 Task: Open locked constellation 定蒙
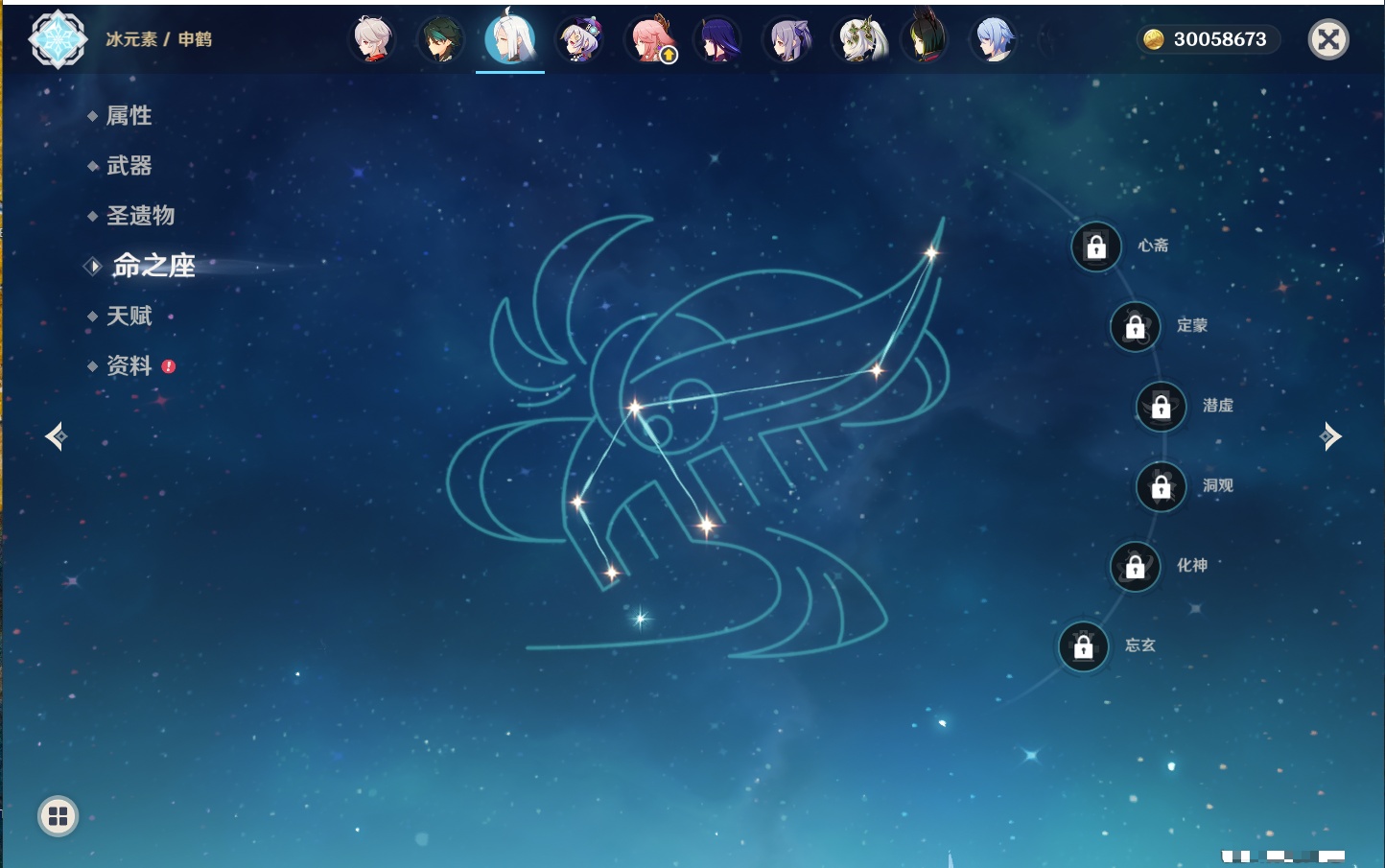[x=1136, y=327]
